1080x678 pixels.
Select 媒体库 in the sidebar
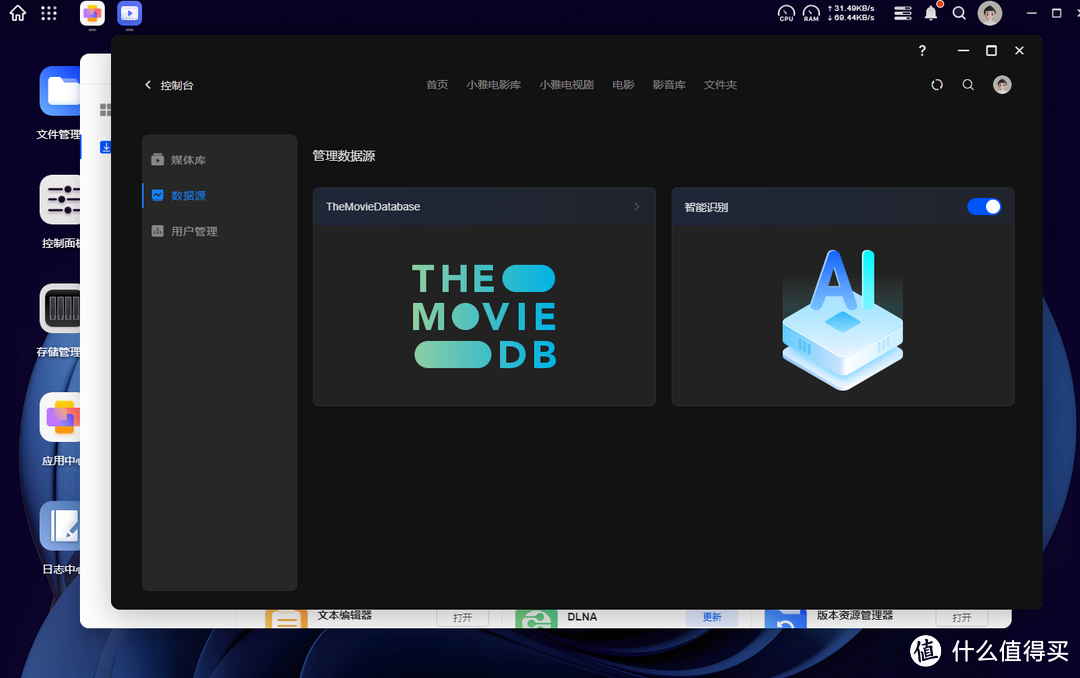click(188, 160)
